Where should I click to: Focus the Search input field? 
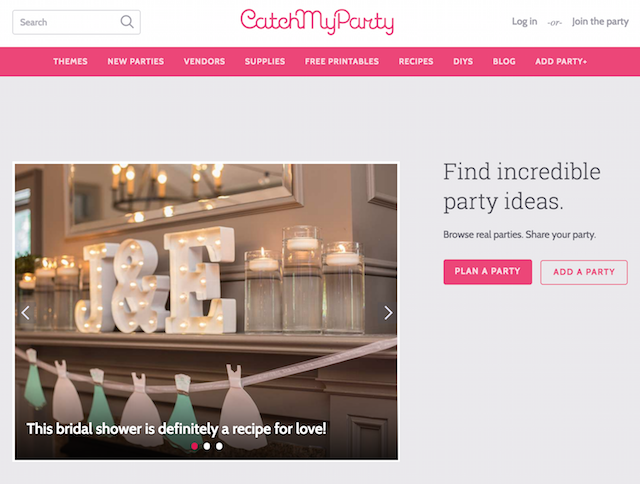click(76, 22)
